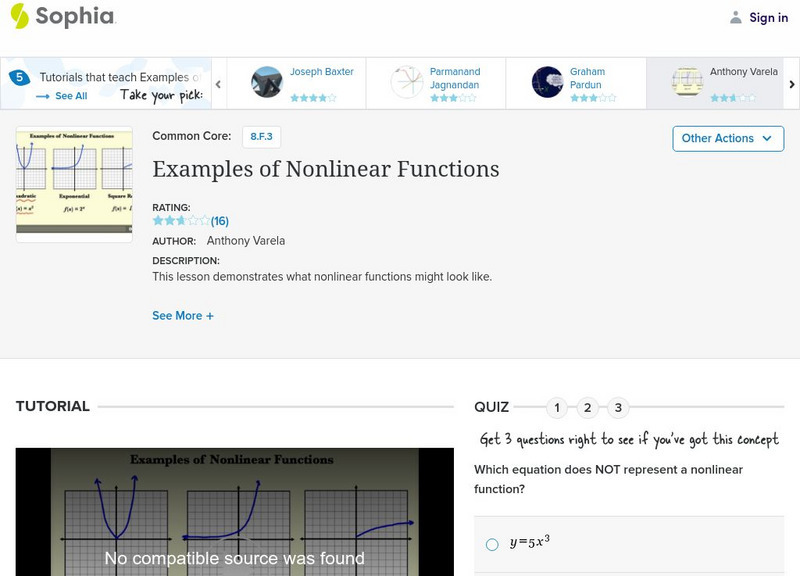Image resolution: width=800 pixels, height=576 pixels.
Task: Click quiz step circle number 2
Action: (x=586, y=406)
